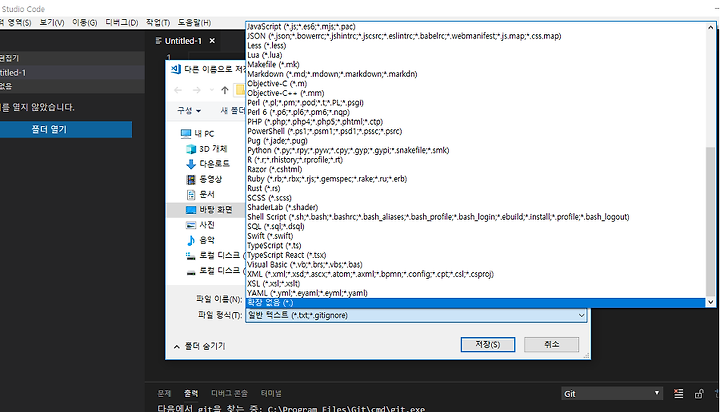Select Markdown file type
720x412 pixels.
coord(476,74)
